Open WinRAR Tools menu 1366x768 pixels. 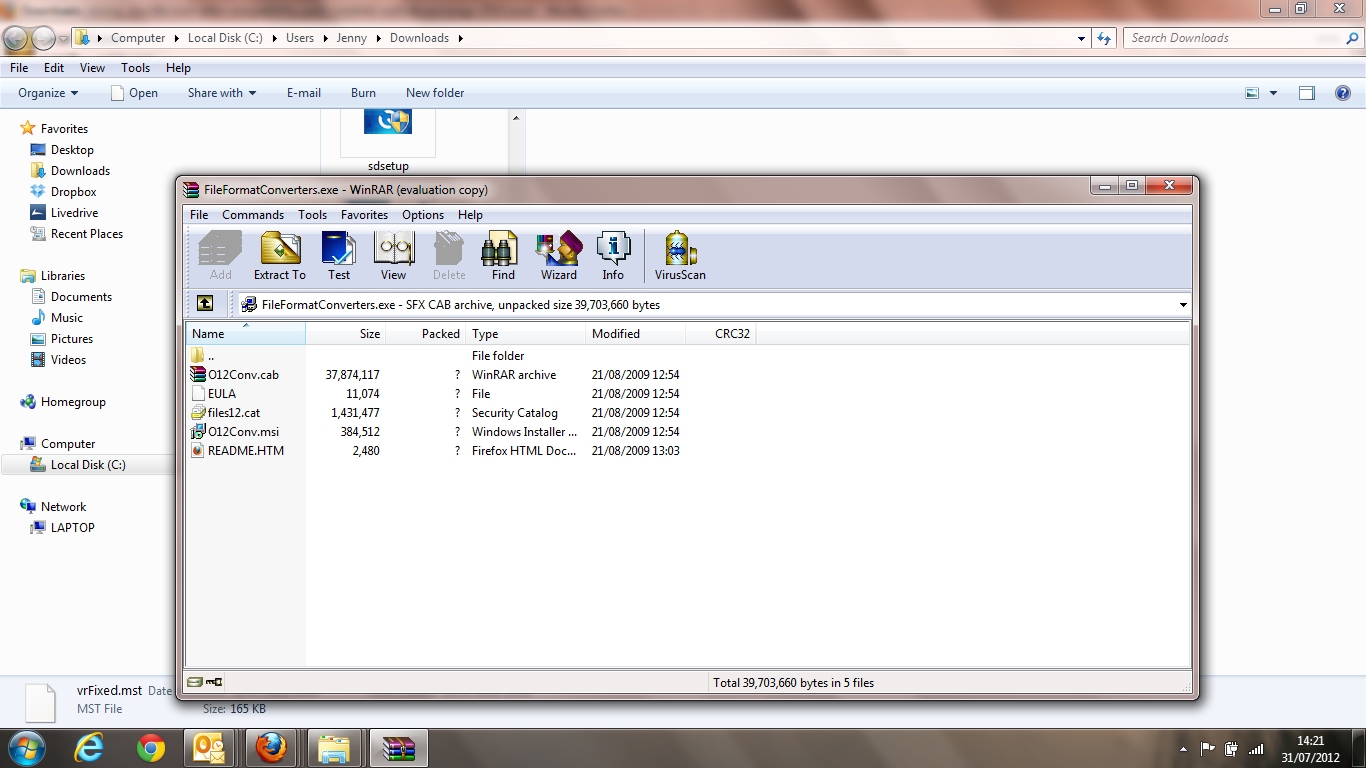coord(312,215)
